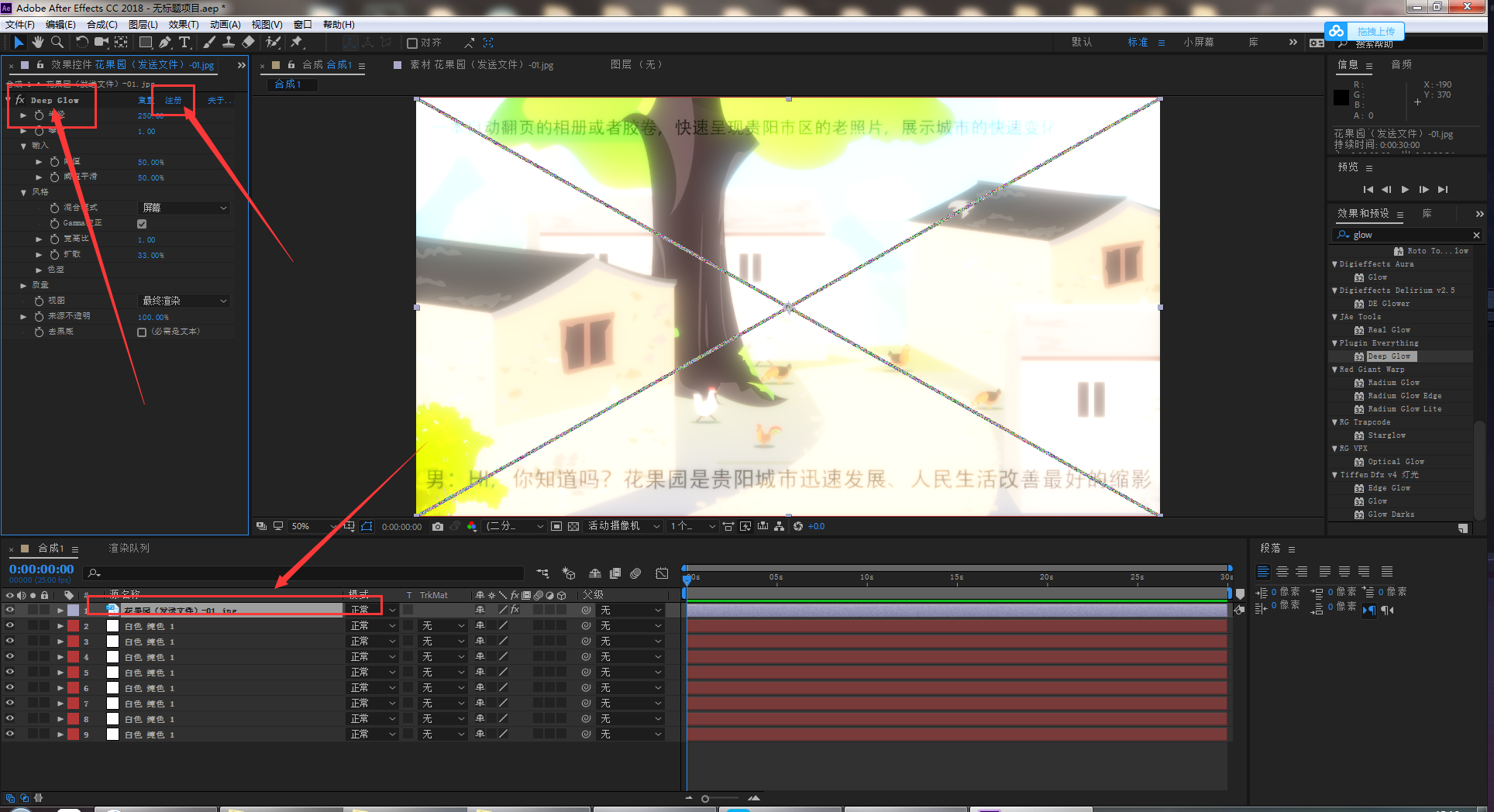Select the Puppet Pin tool
Image resolution: width=1494 pixels, height=812 pixels.
coord(297,42)
